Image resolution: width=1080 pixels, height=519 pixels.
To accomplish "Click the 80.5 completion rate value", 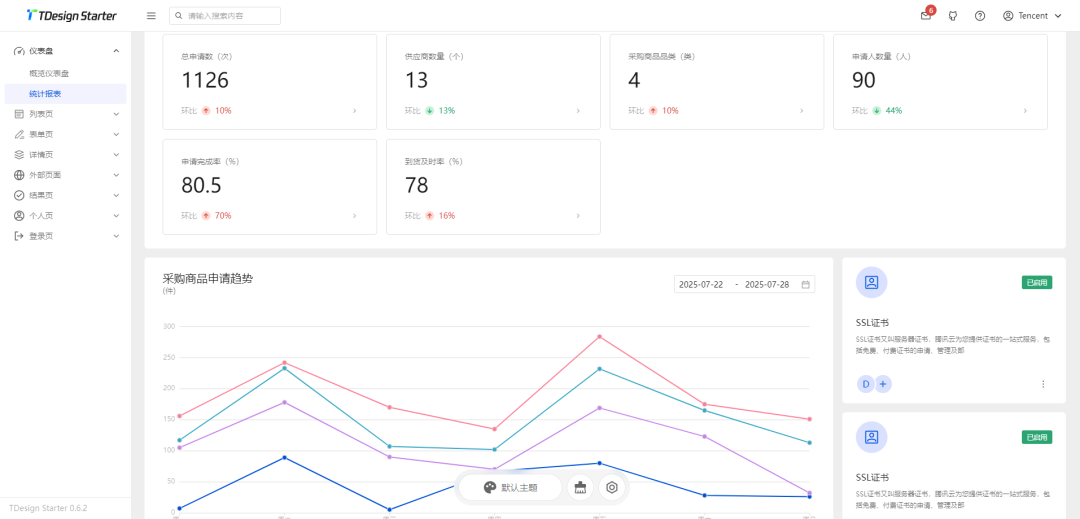I will (202, 185).
